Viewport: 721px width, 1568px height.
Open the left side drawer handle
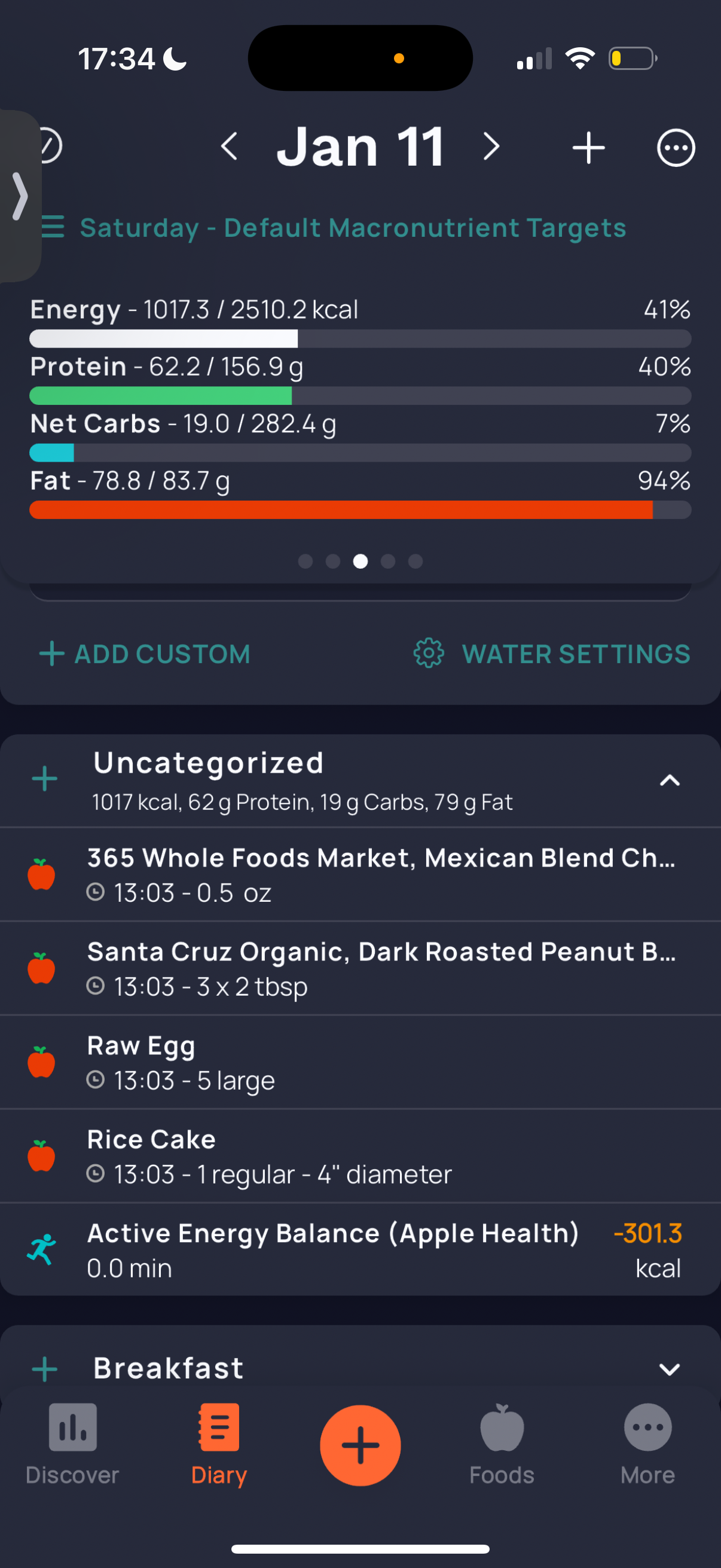pyautogui.click(x=20, y=196)
